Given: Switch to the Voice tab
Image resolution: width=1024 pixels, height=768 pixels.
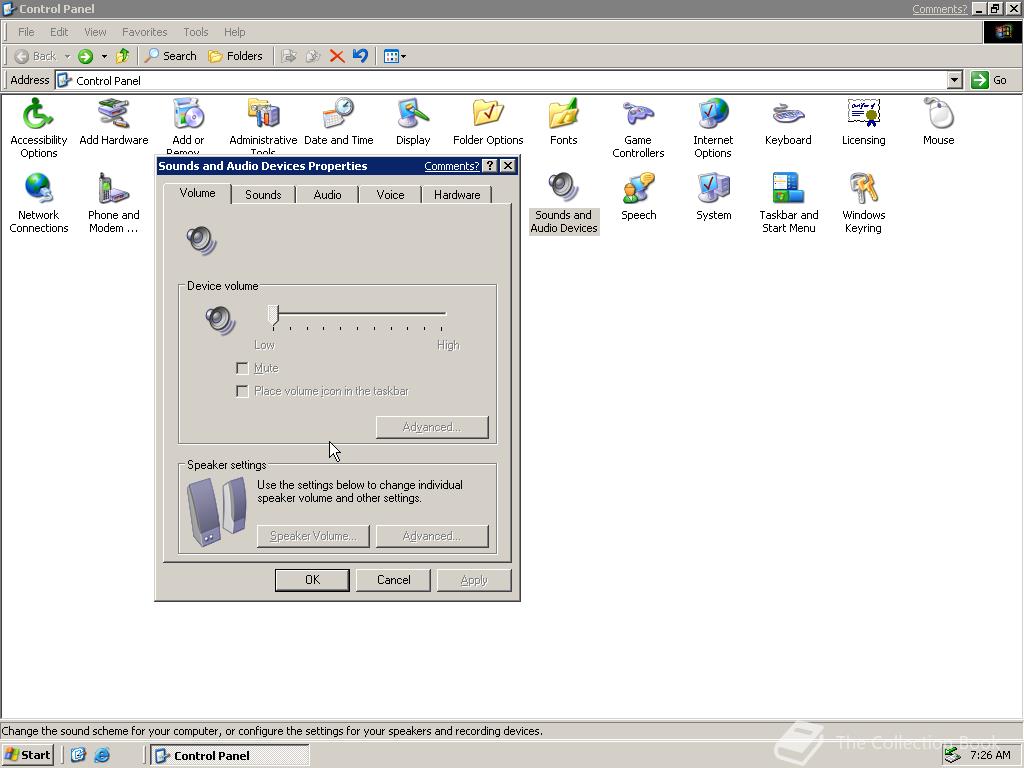Looking at the screenshot, I should pos(391,195).
